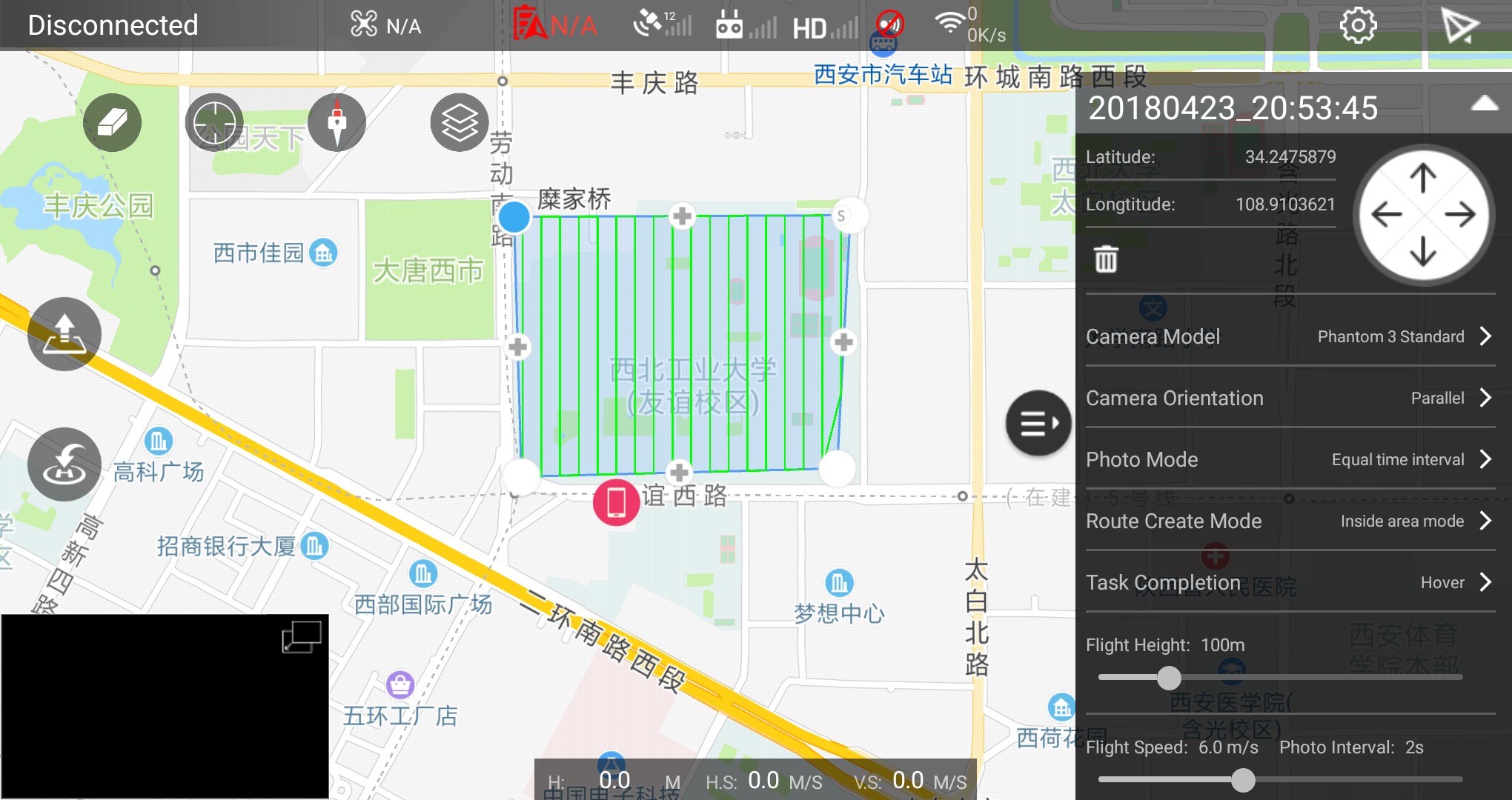Screen dimensions: 1512x800
Task: Open the map layers icon
Action: 460,122
